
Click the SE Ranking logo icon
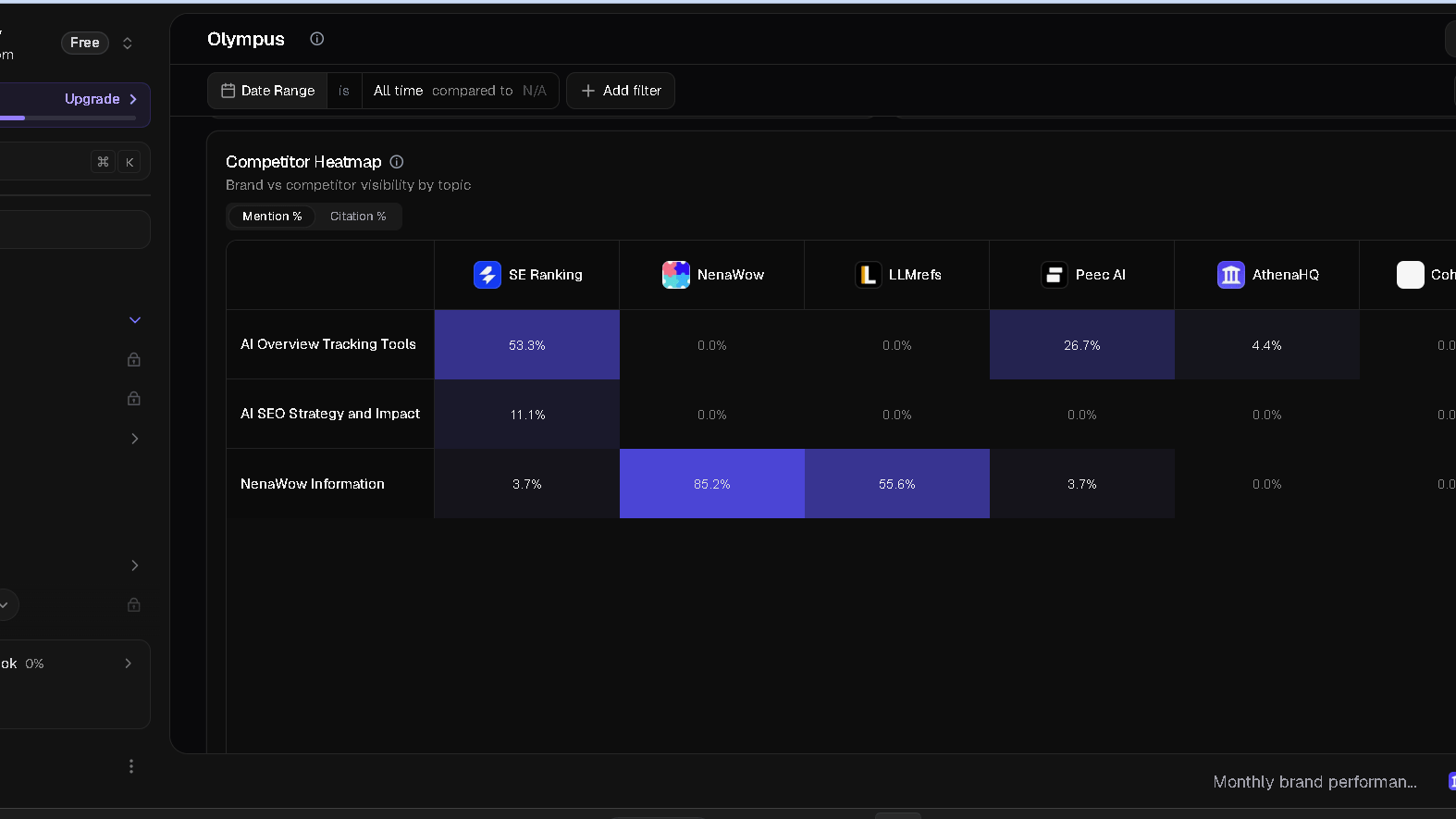487,275
